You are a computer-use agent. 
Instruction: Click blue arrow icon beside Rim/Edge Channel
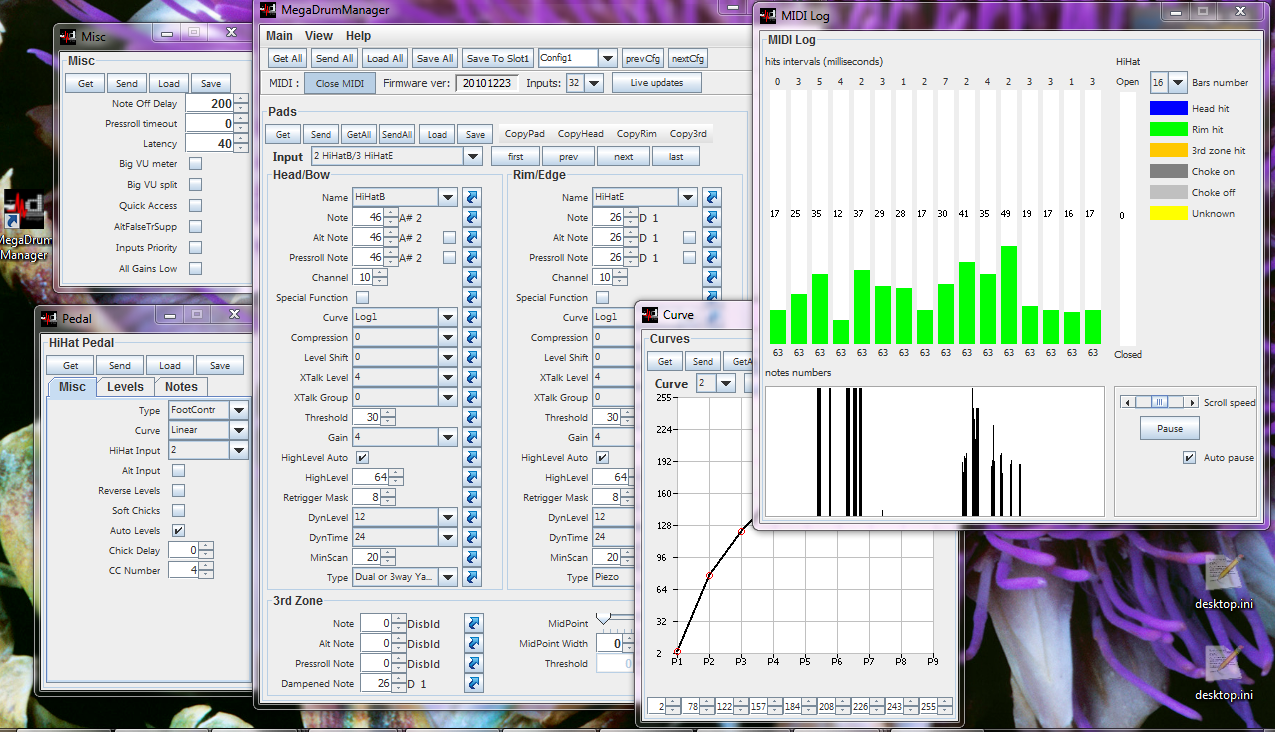[x=711, y=277]
